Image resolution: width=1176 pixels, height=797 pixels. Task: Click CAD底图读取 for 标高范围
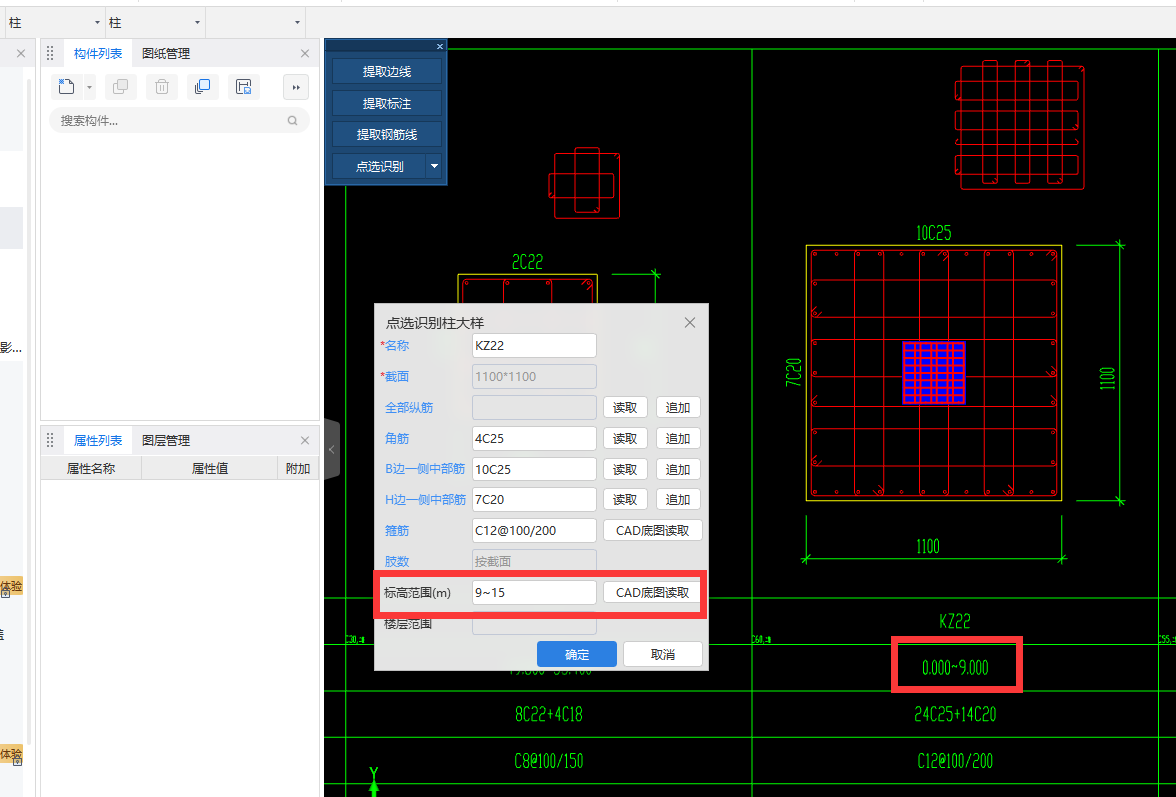point(652,592)
